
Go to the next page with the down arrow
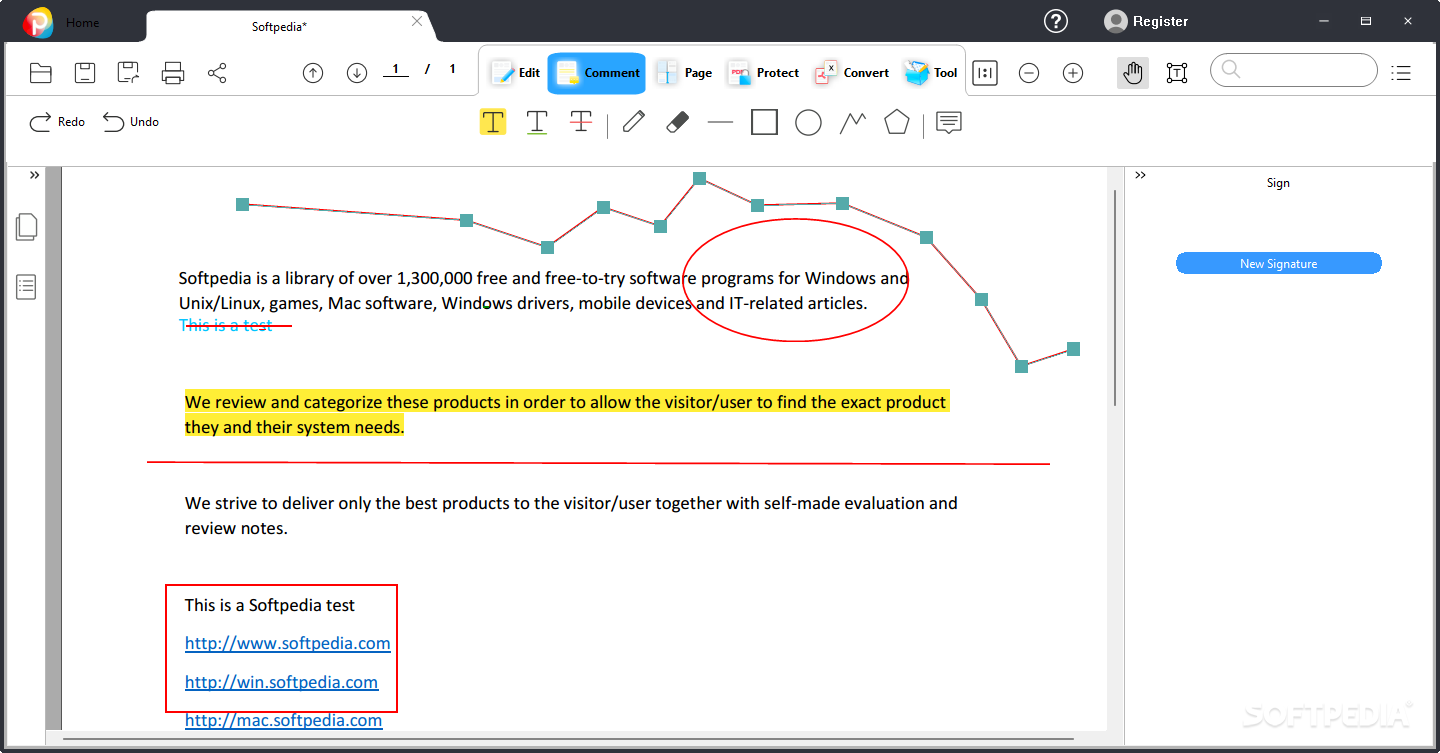pyautogui.click(x=357, y=72)
